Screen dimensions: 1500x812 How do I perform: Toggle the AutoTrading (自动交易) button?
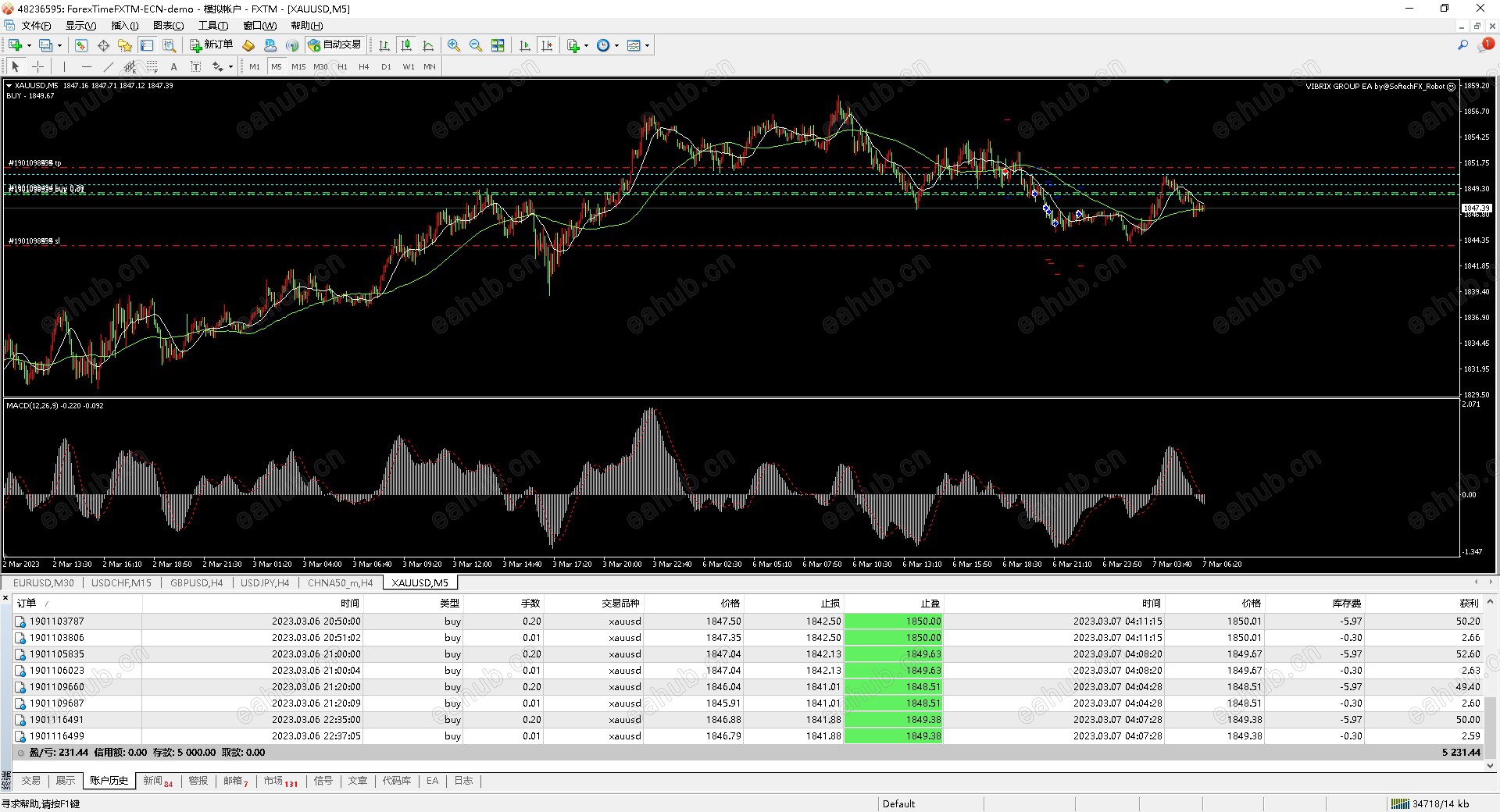(x=334, y=45)
